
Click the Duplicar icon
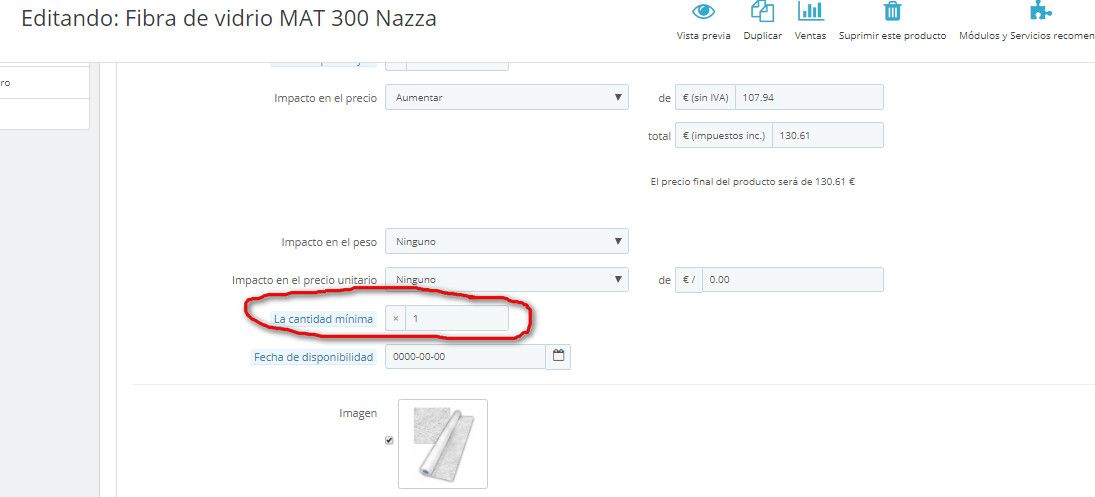(x=762, y=10)
